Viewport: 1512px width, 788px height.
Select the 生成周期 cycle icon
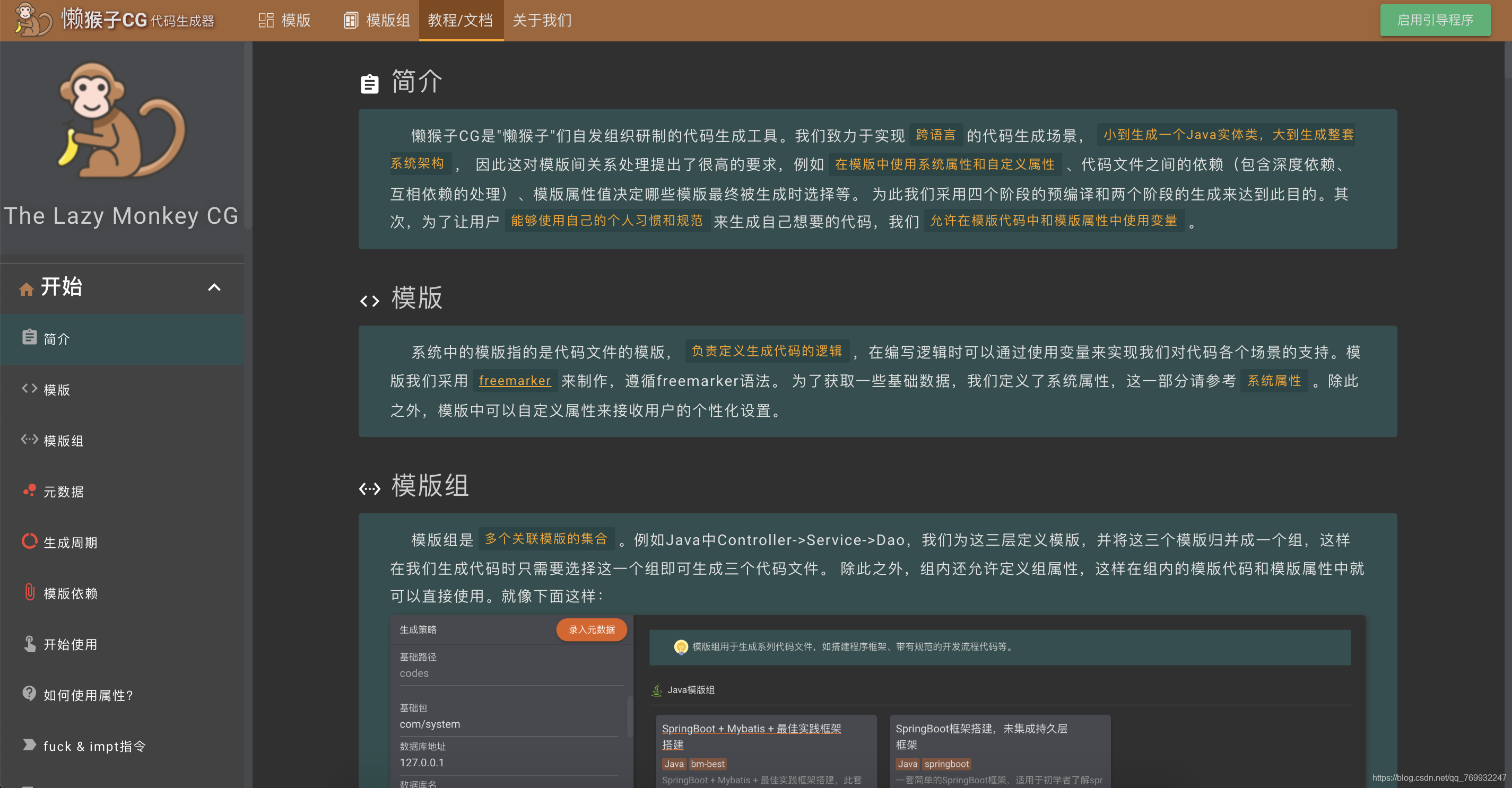click(29, 541)
